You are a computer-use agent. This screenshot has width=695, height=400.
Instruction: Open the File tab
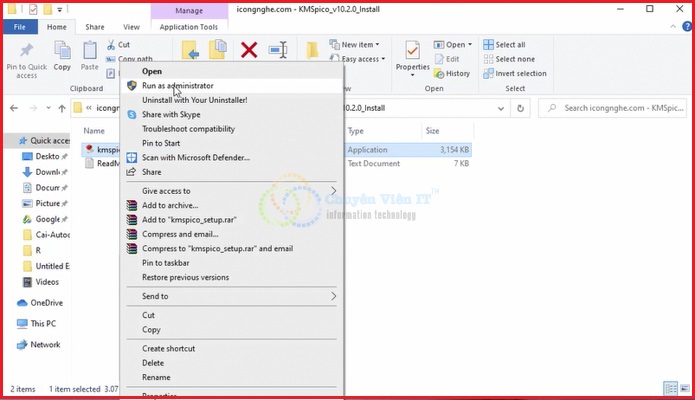(20, 27)
